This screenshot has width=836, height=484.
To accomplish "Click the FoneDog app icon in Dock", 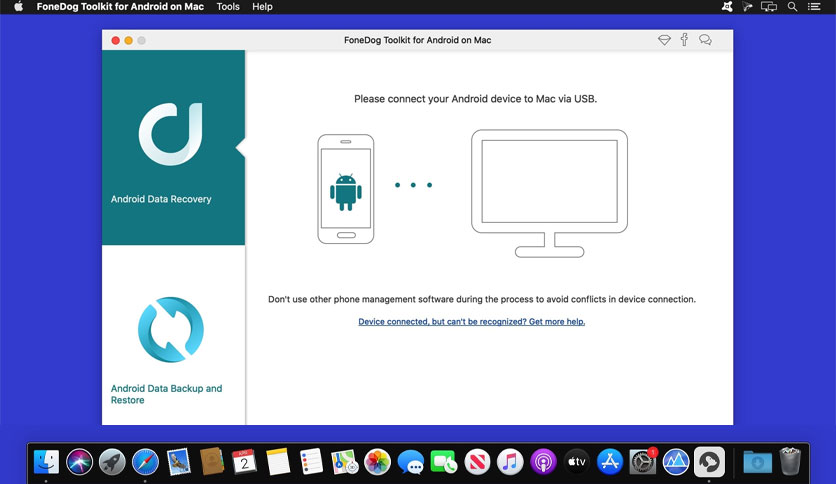I will 709,462.
